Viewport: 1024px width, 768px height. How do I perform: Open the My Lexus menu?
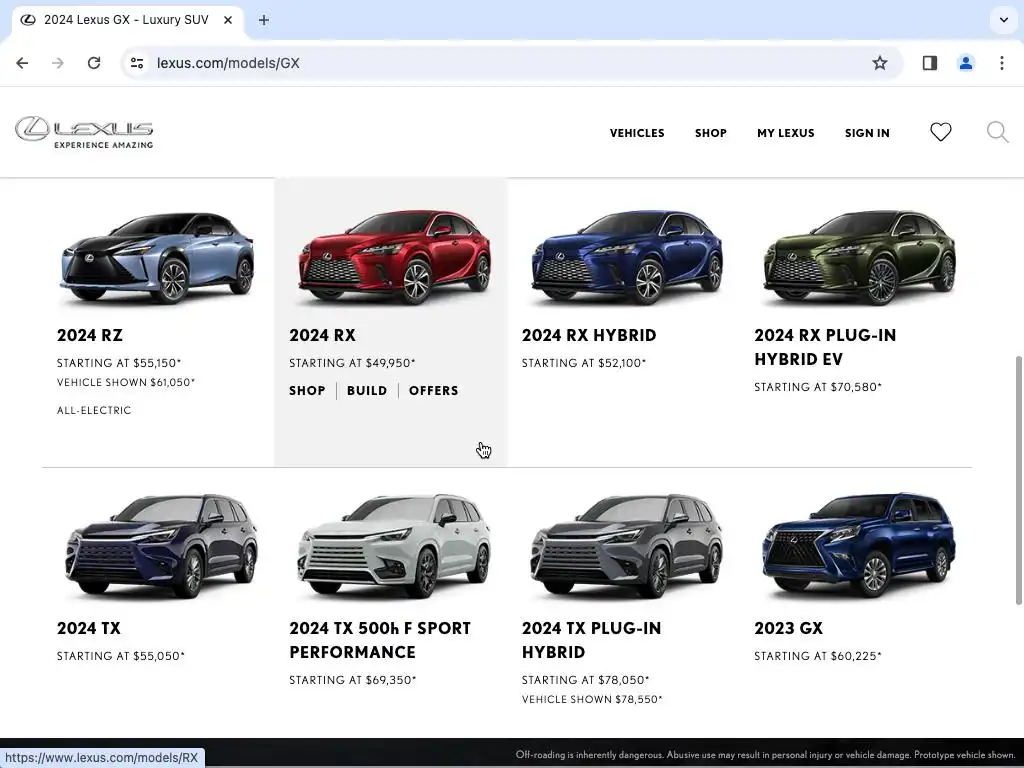click(x=786, y=133)
